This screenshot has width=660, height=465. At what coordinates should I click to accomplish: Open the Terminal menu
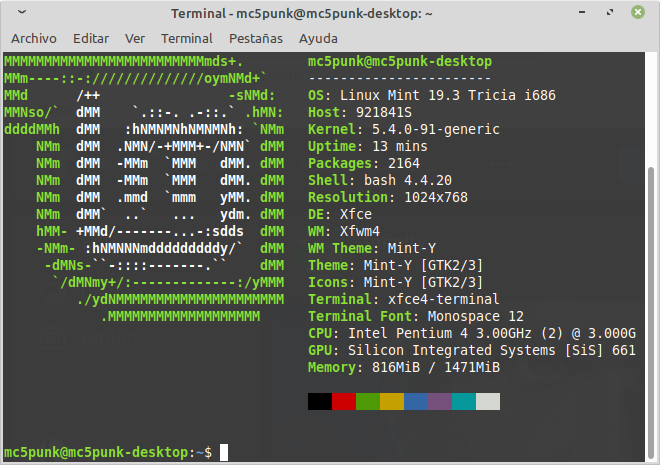tap(187, 39)
